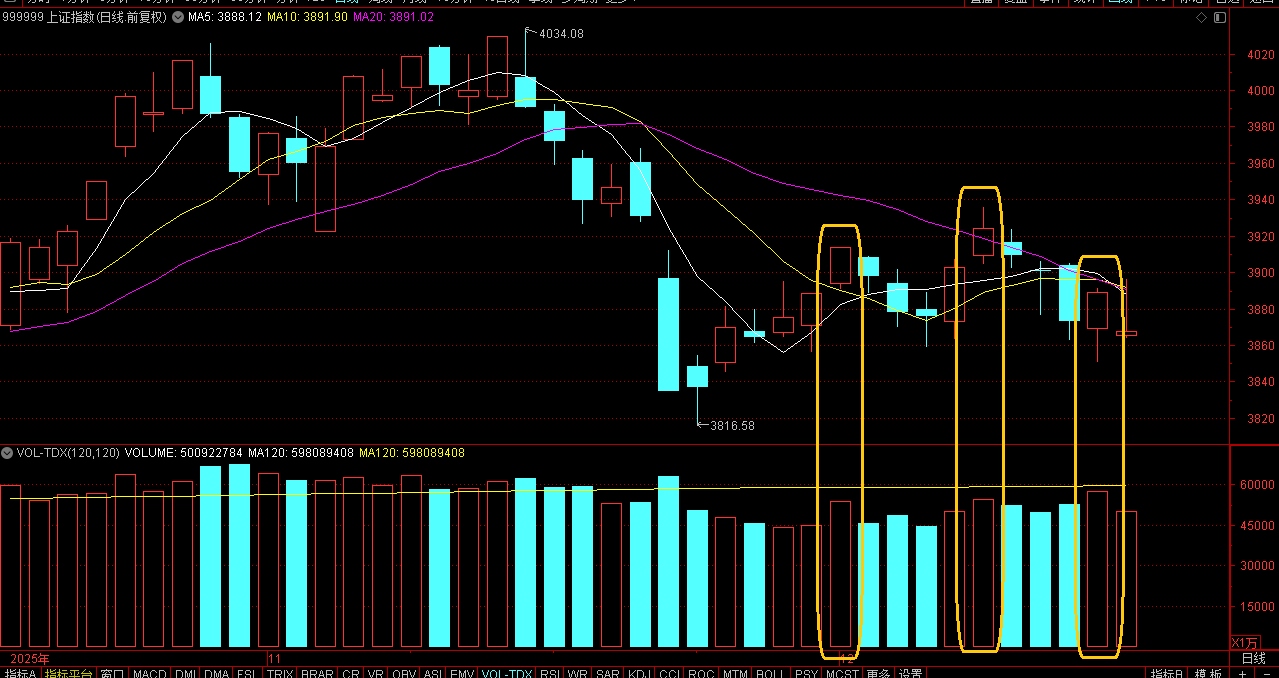Screen dimensions: 1279x678
Task: Select the MCST indicator tab
Action: (x=842, y=673)
